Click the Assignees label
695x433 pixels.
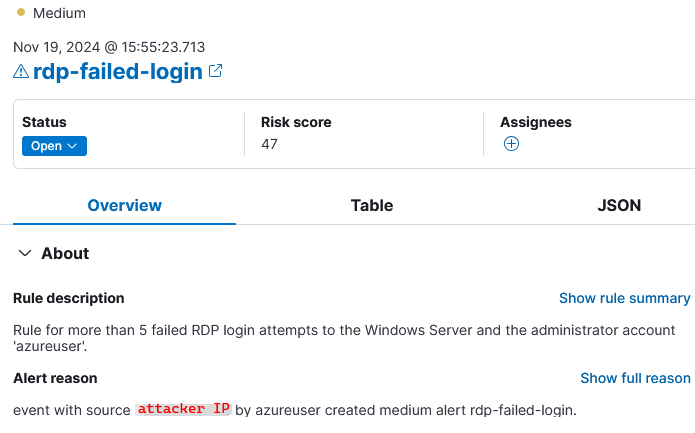[536, 122]
